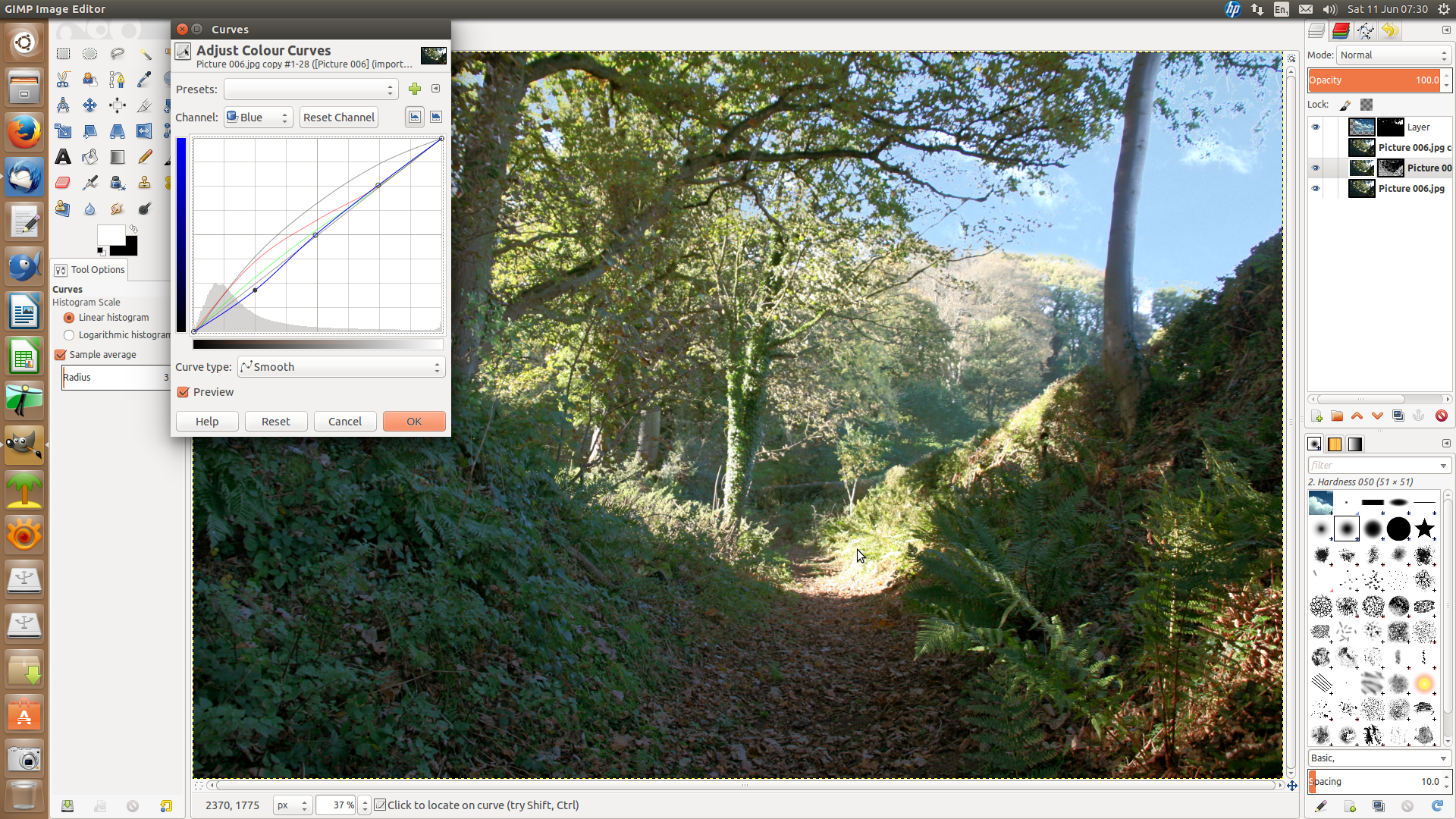Select the Smudge tool

[x=118, y=209]
